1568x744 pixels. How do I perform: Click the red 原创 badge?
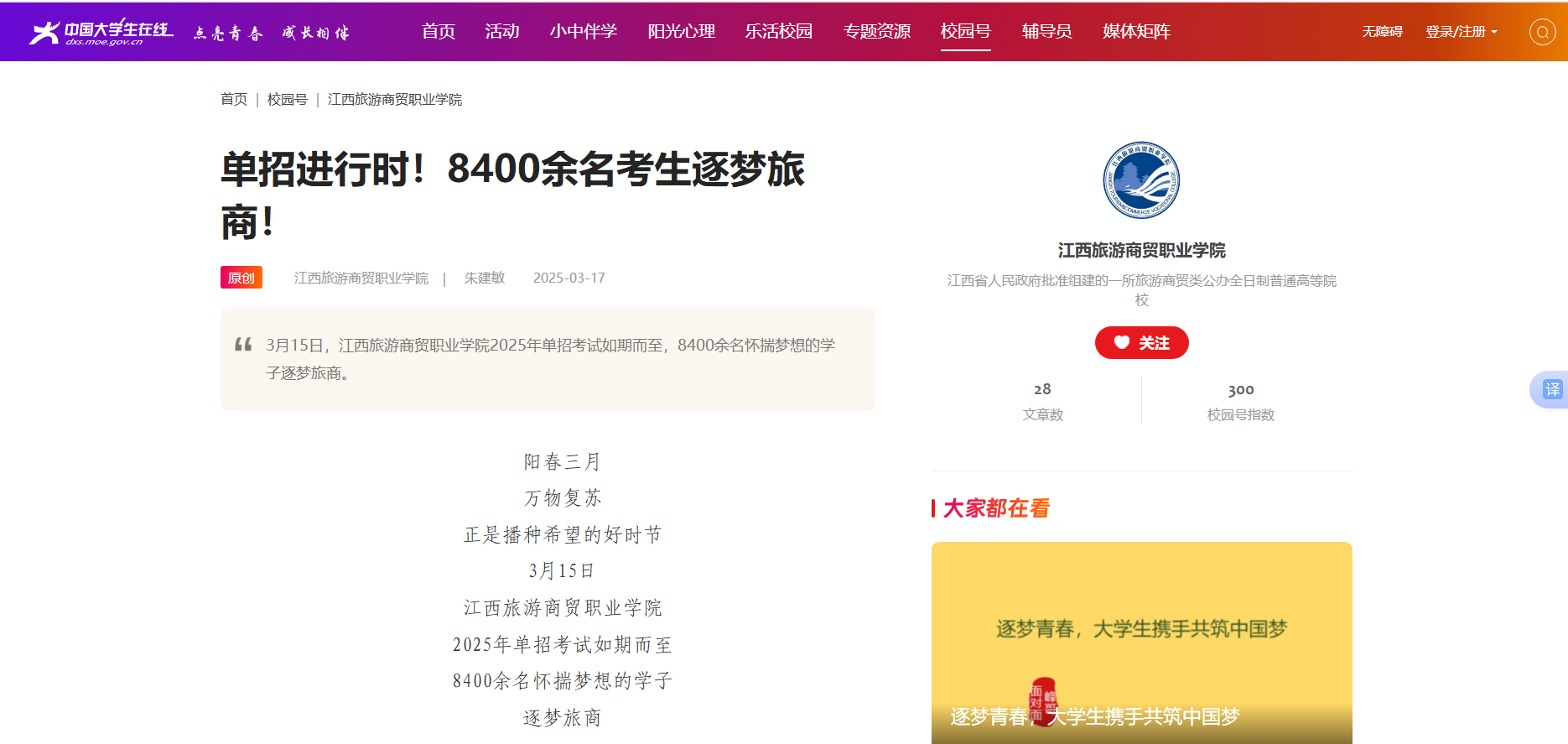pyautogui.click(x=241, y=278)
